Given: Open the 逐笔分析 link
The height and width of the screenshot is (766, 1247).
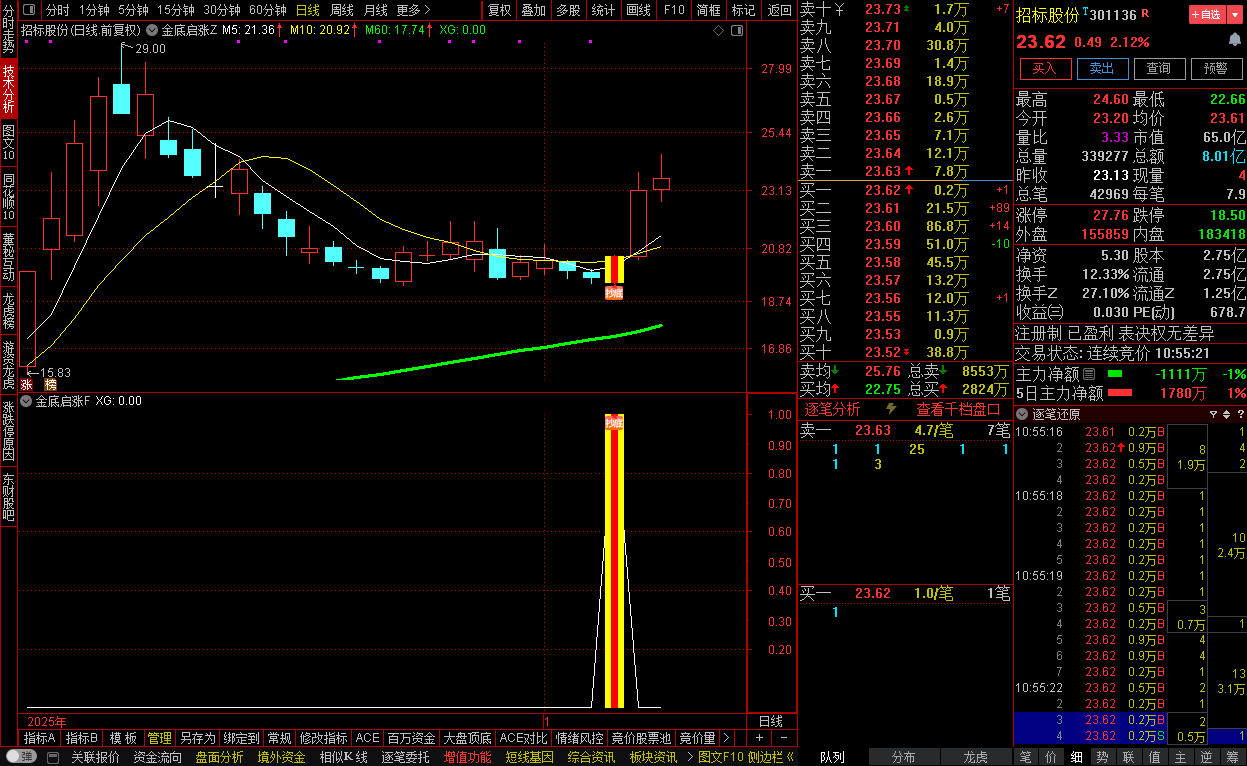Looking at the screenshot, I should (x=832, y=409).
